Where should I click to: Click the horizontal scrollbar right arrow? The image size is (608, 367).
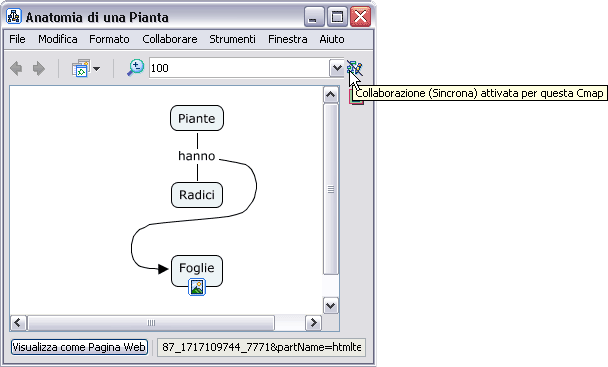point(314,323)
